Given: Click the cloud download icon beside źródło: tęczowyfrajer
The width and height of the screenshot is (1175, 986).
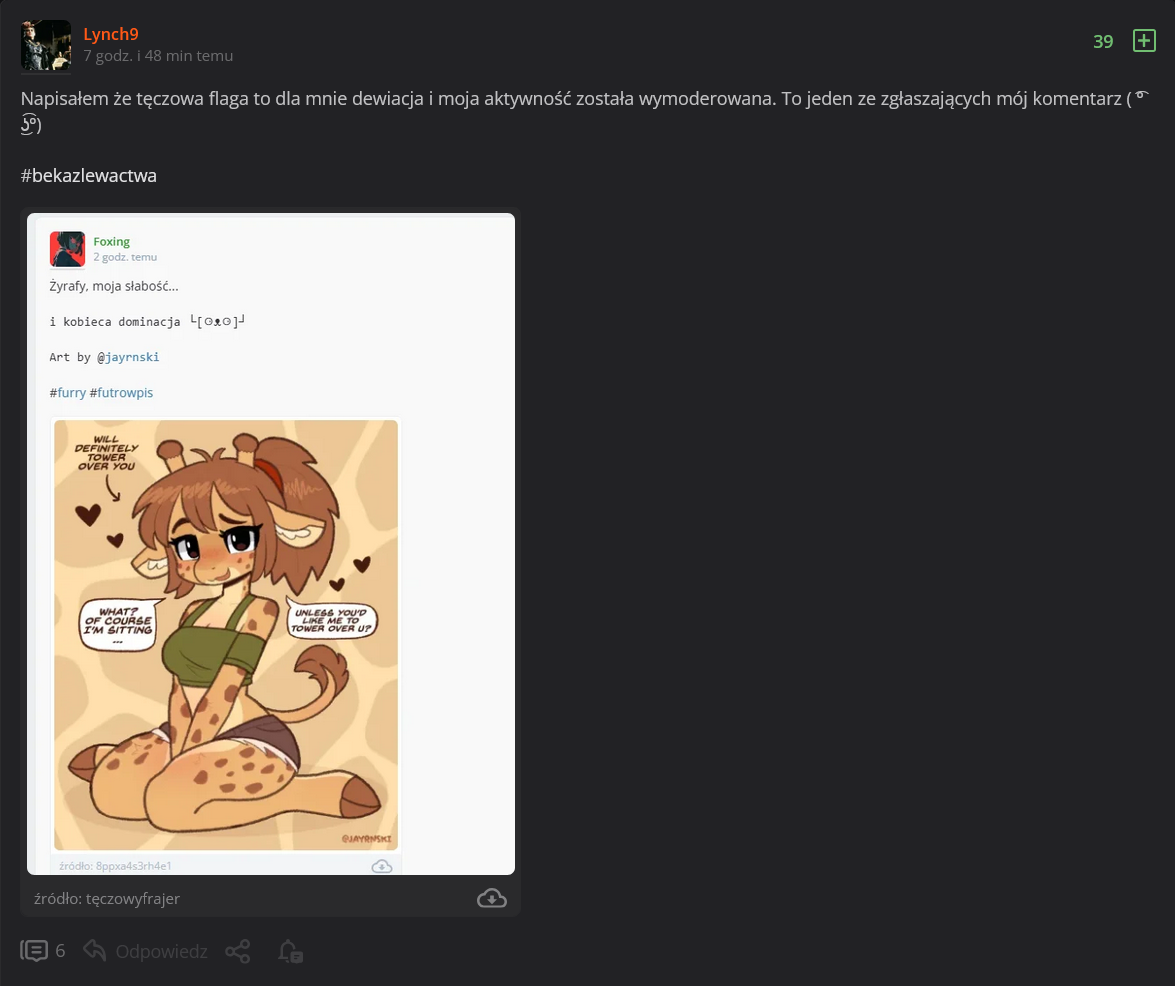Looking at the screenshot, I should (x=491, y=898).
